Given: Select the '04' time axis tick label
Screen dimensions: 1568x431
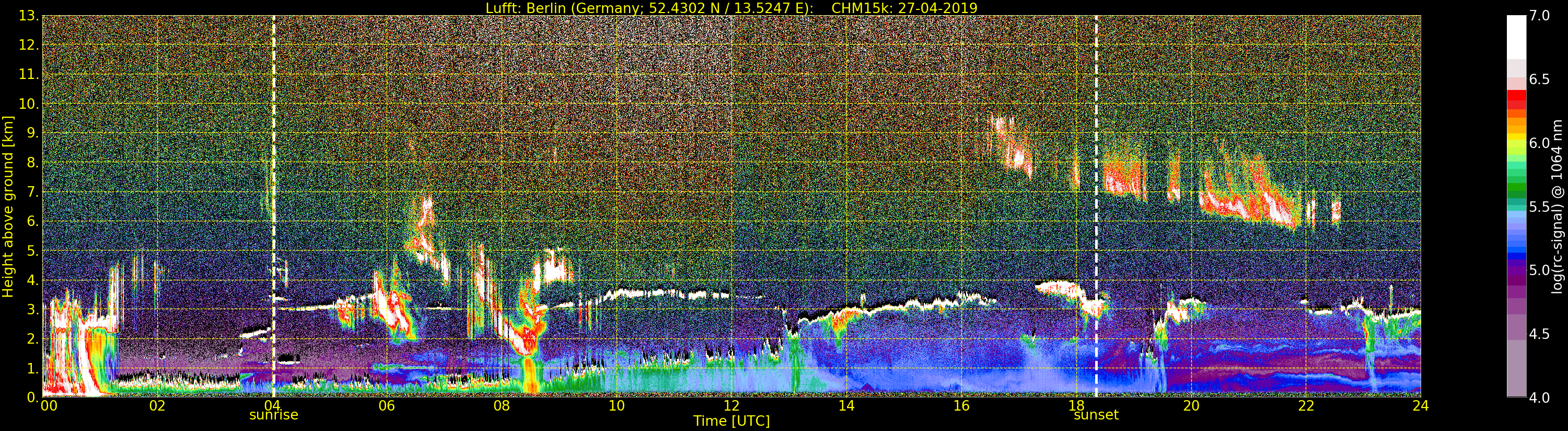Looking at the screenshot, I should [272, 405].
